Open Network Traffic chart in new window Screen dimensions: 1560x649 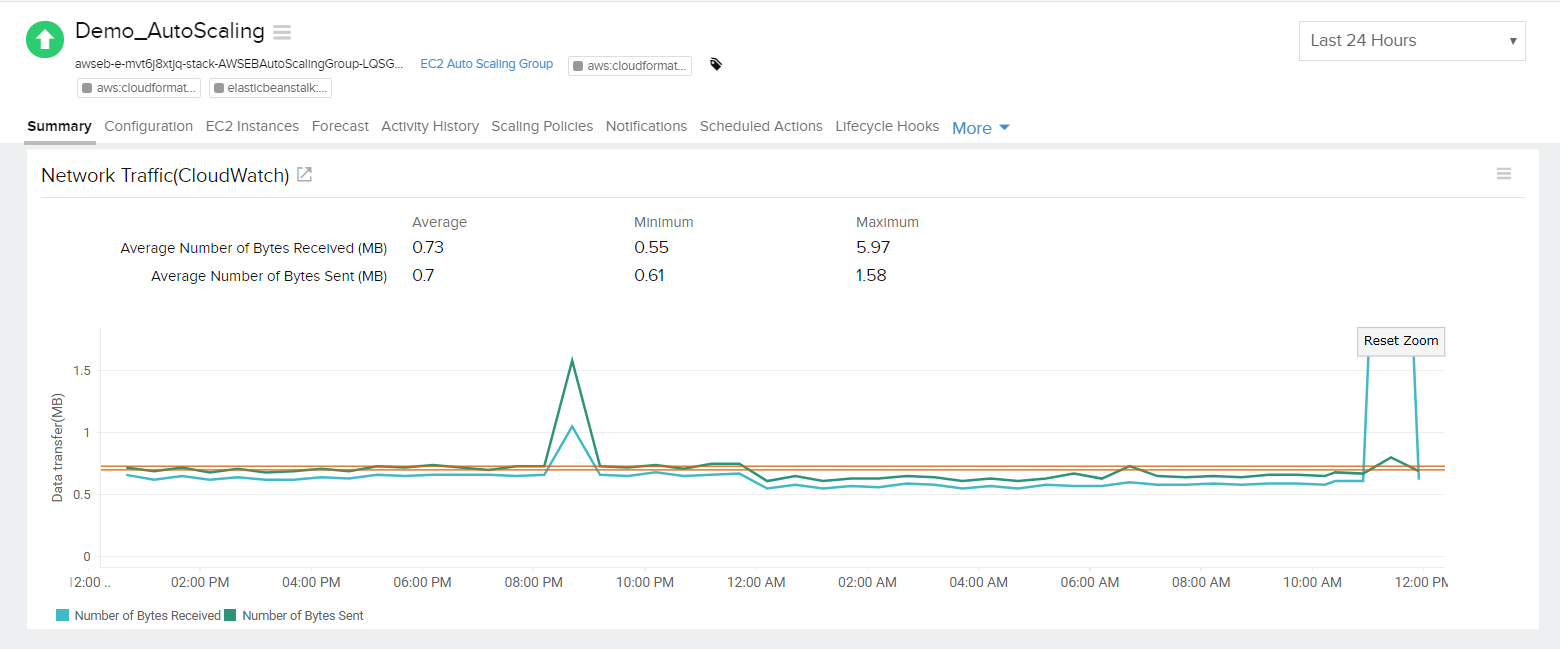pos(304,173)
